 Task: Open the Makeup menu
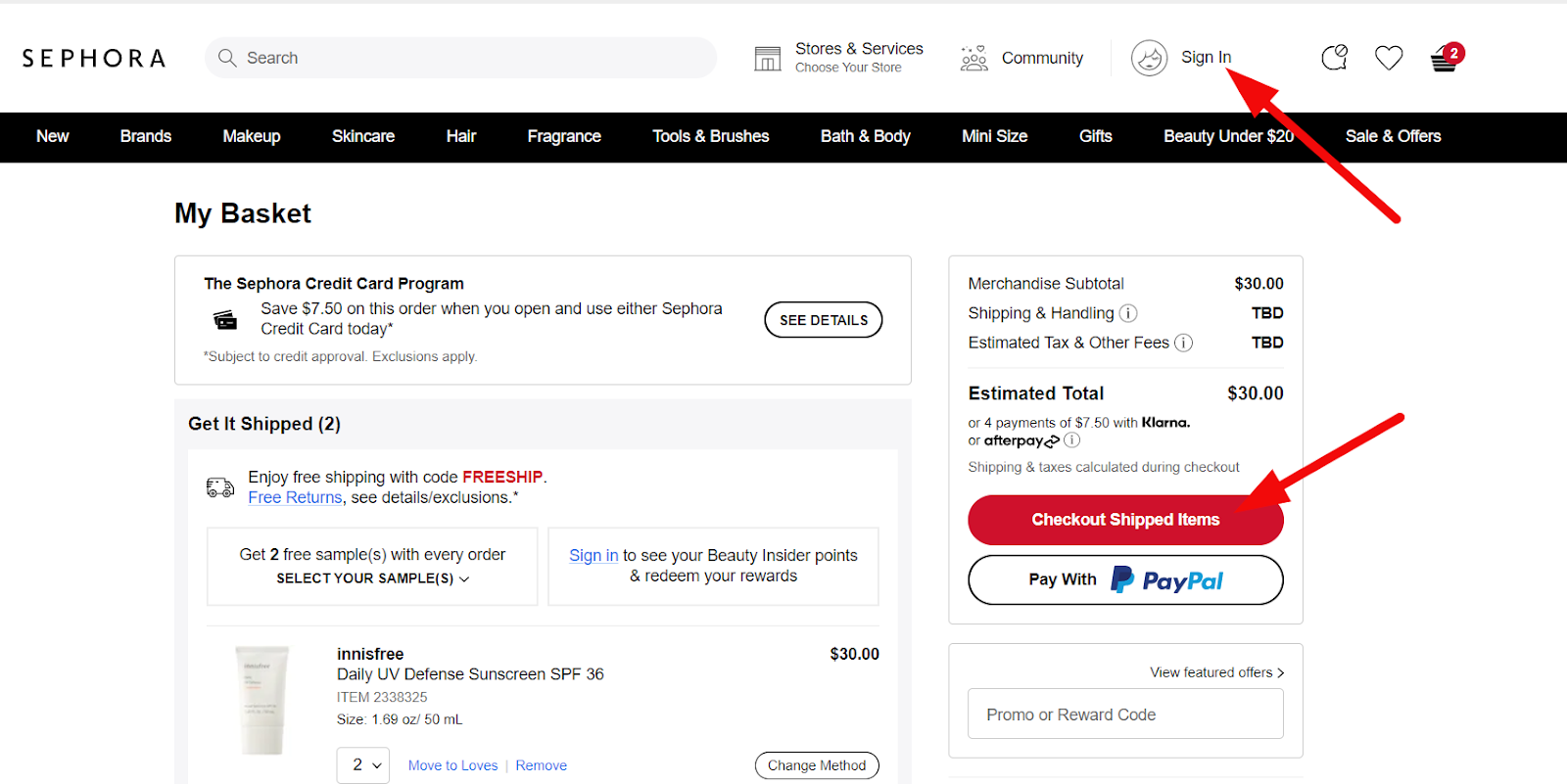[x=252, y=136]
